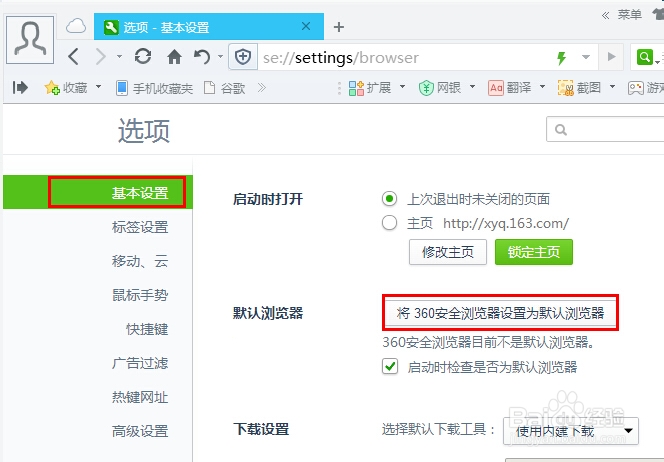This screenshot has width=664, height=462.
Task: Click 将360安全浏览器设置为默认浏览器 button
Action: [x=500, y=313]
